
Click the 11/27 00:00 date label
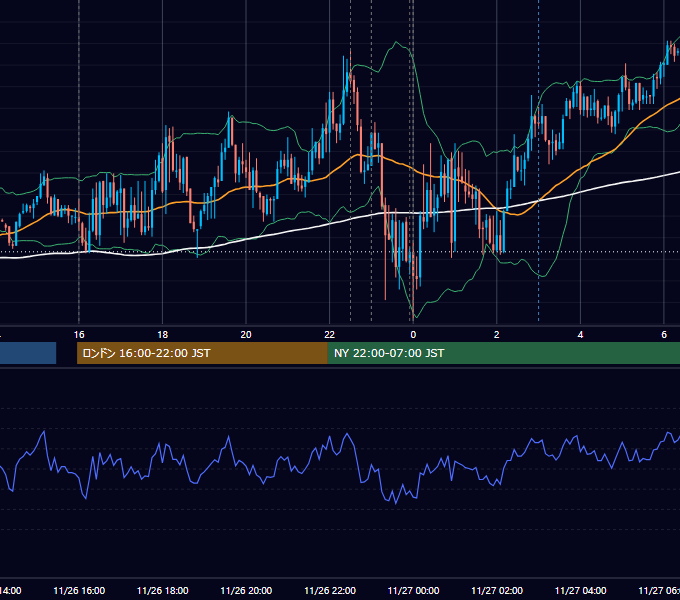click(x=413, y=591)
